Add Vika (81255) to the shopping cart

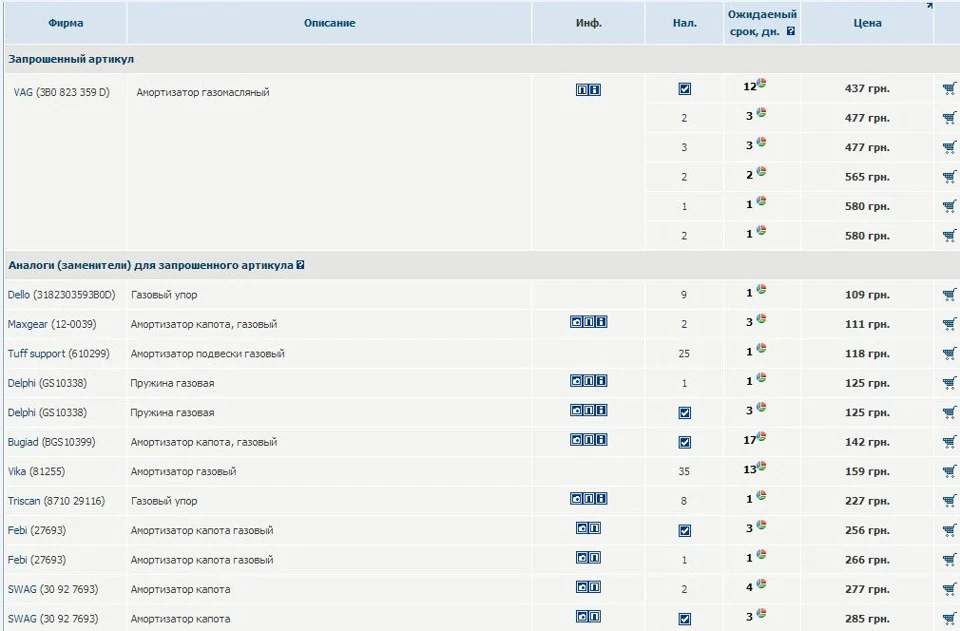949,471
